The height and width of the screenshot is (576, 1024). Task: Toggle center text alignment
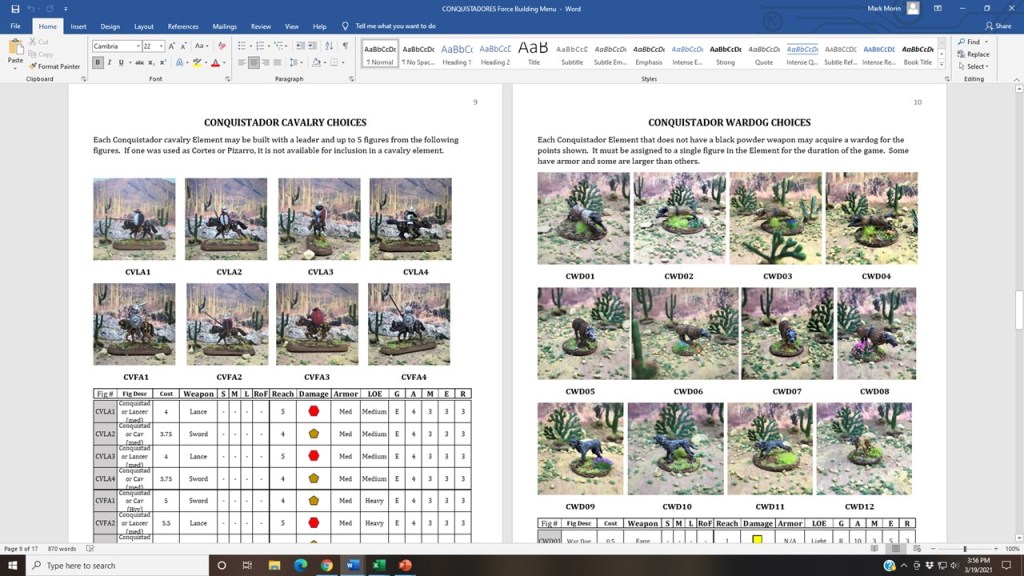point(255,63)
